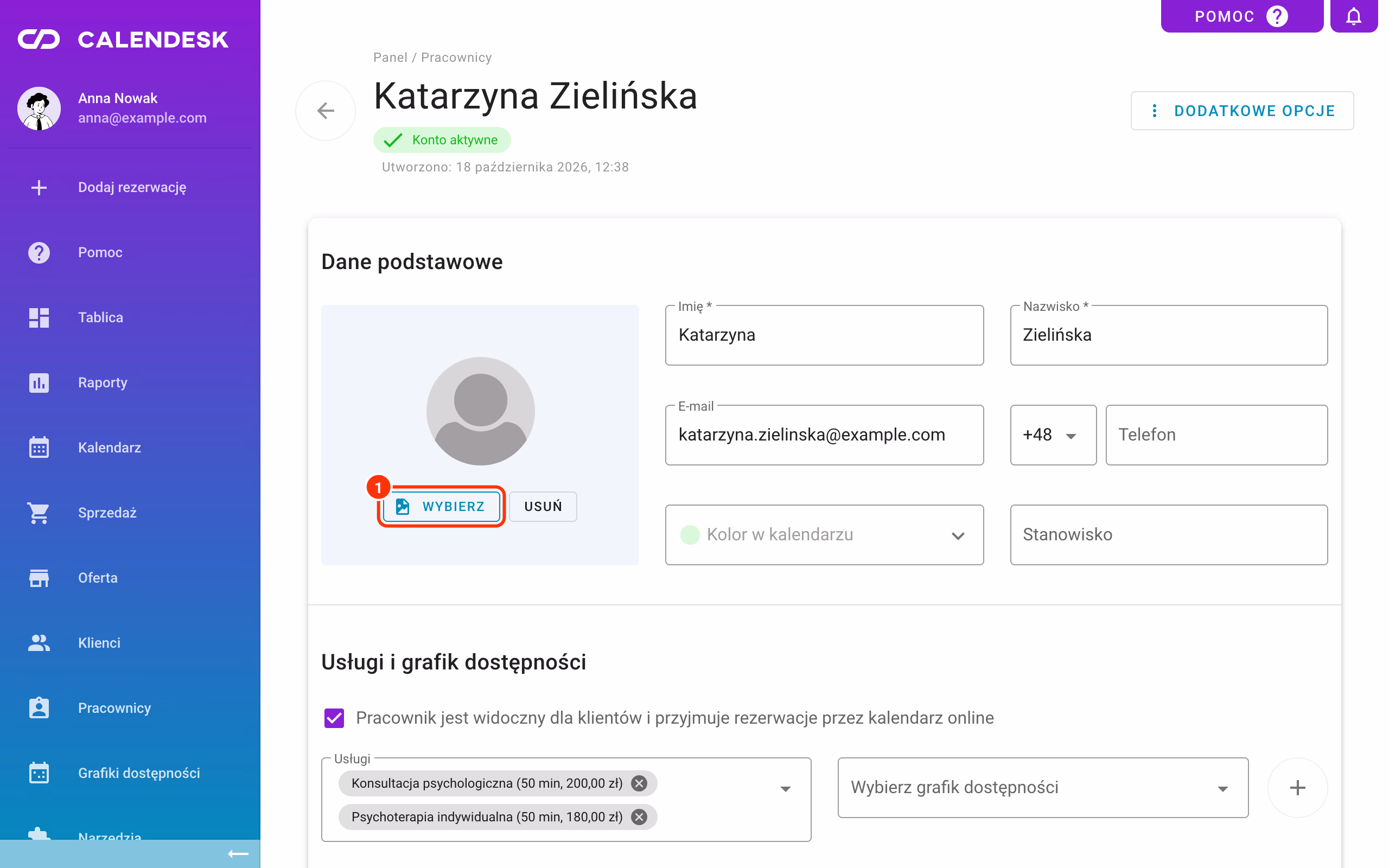The height and width of the screenshot is (868, 1389).
Task: Open the Kalendarz calendar icon
Action: pos(39,447)
